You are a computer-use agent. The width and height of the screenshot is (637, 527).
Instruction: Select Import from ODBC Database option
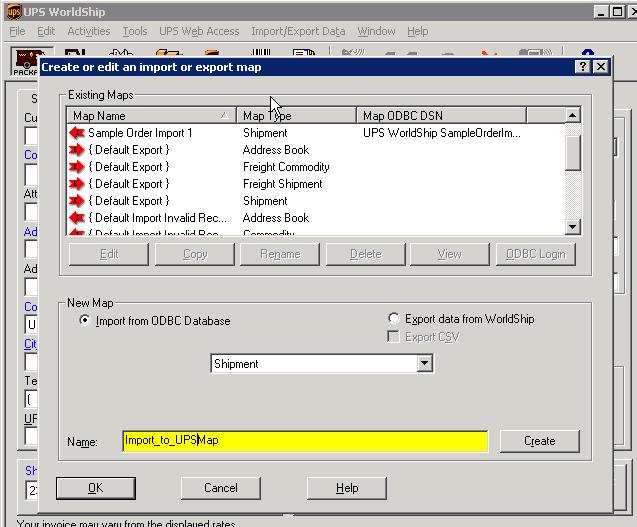84,321
